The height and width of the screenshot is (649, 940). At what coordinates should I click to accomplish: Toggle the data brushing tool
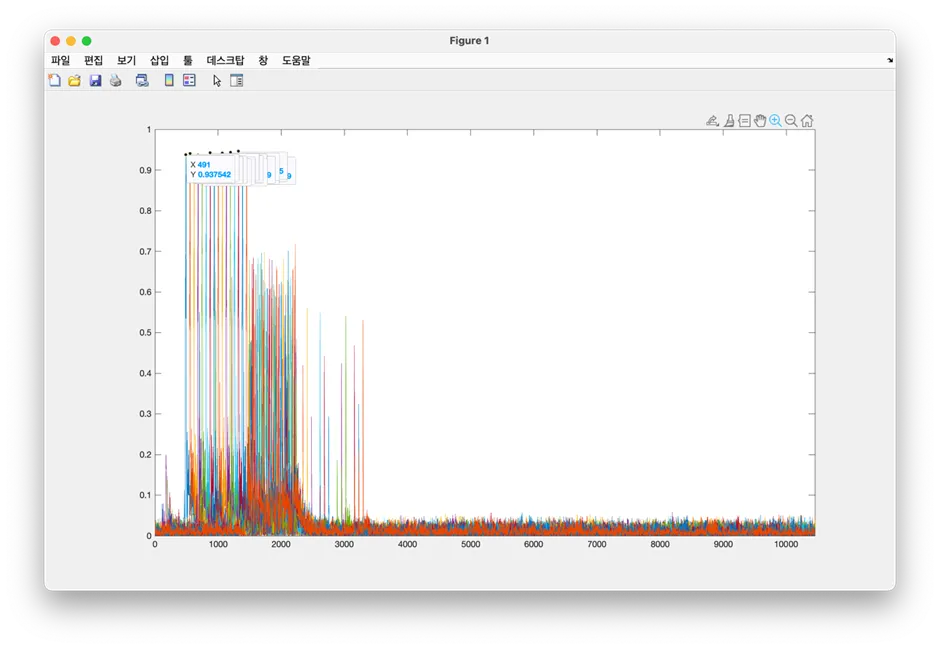[729, 121]
